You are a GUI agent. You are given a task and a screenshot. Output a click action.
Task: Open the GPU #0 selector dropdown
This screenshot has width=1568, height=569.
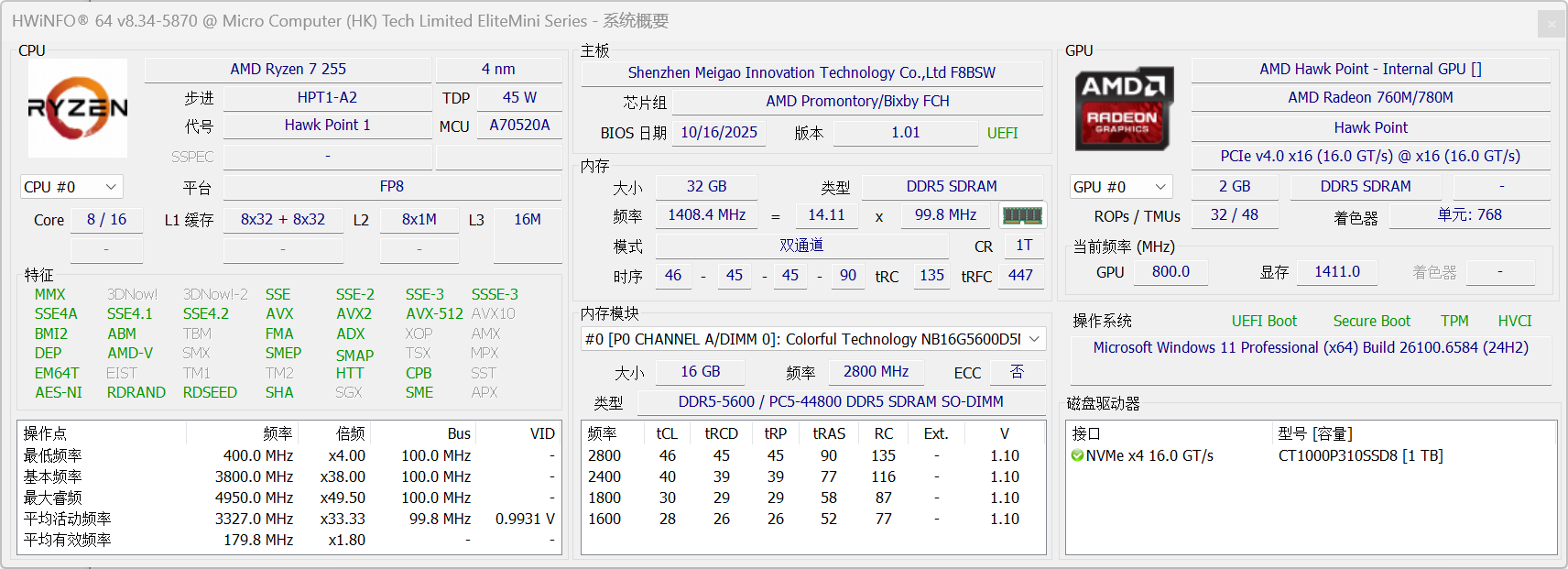pyautogui.click(x=1121, y=187)
